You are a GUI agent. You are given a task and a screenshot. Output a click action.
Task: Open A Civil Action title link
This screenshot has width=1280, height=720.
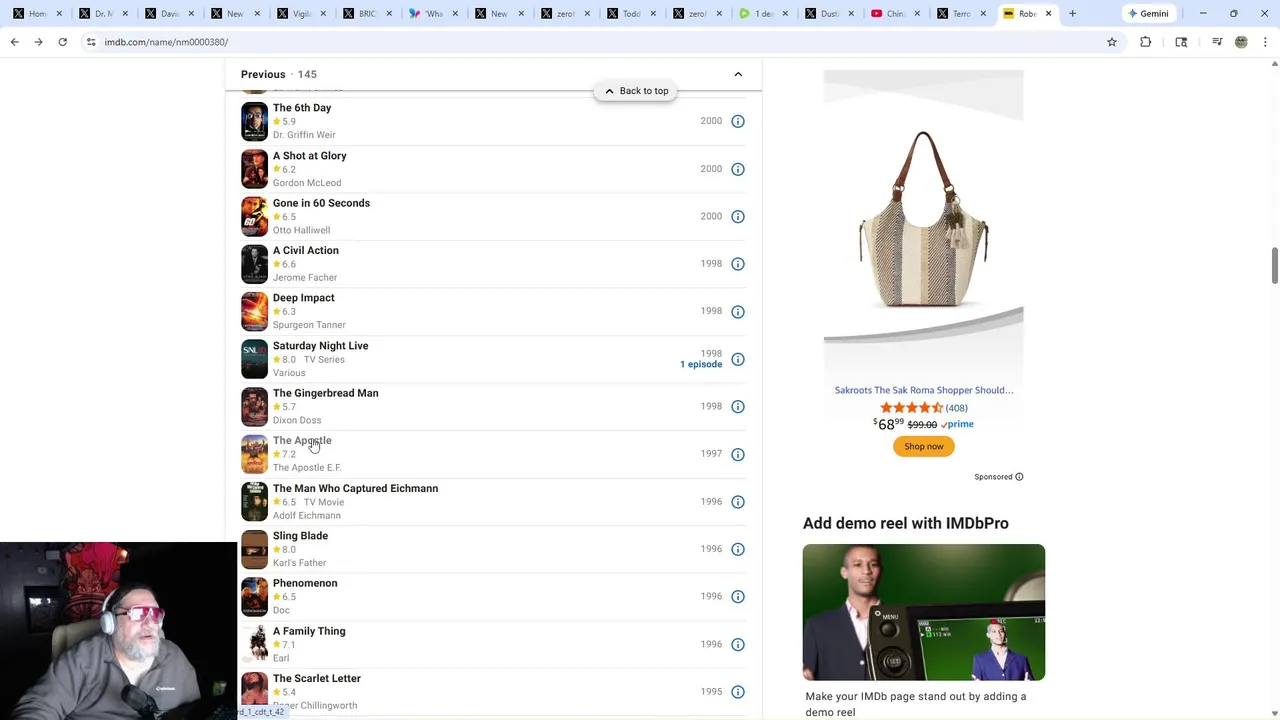click(x=305, y=251)
